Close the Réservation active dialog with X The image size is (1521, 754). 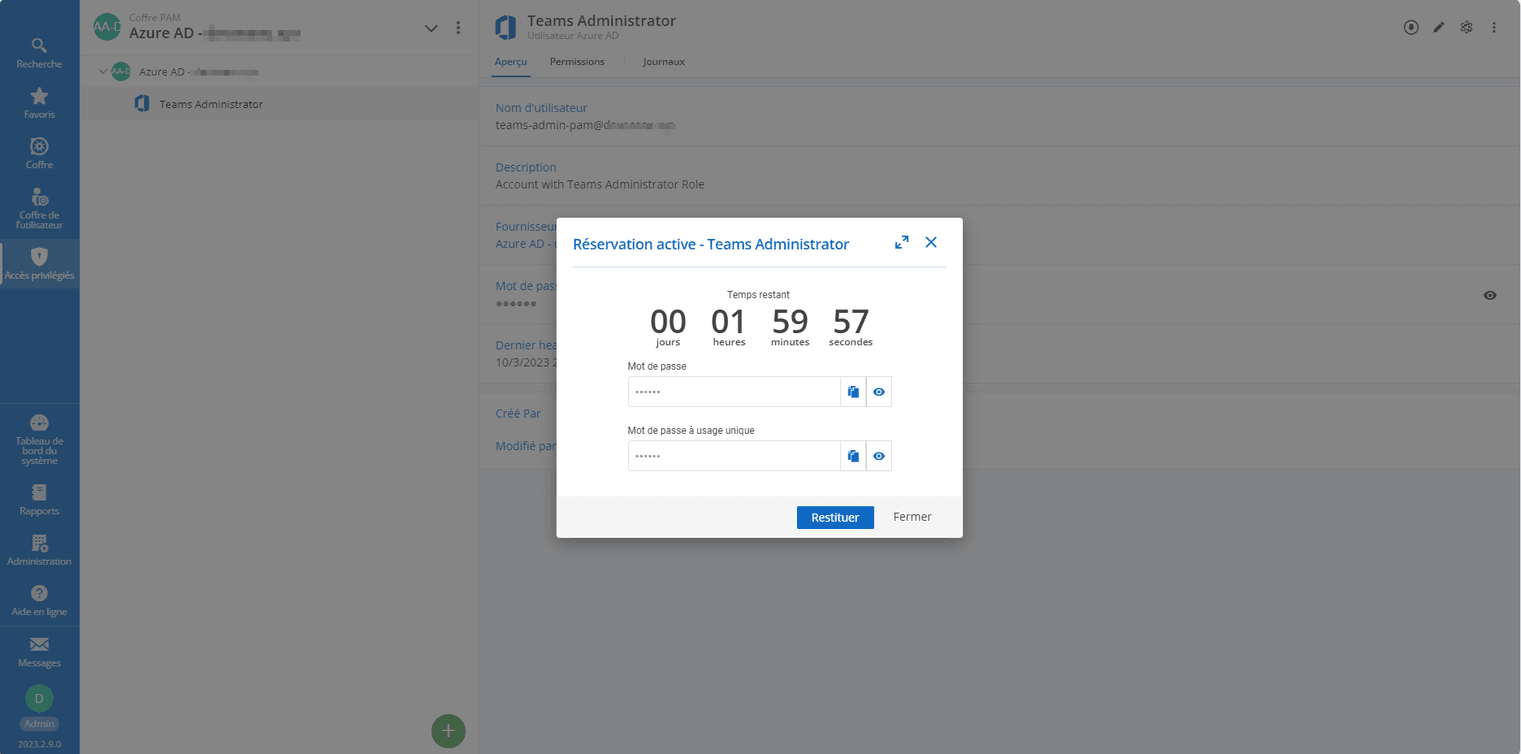(931, 243)
